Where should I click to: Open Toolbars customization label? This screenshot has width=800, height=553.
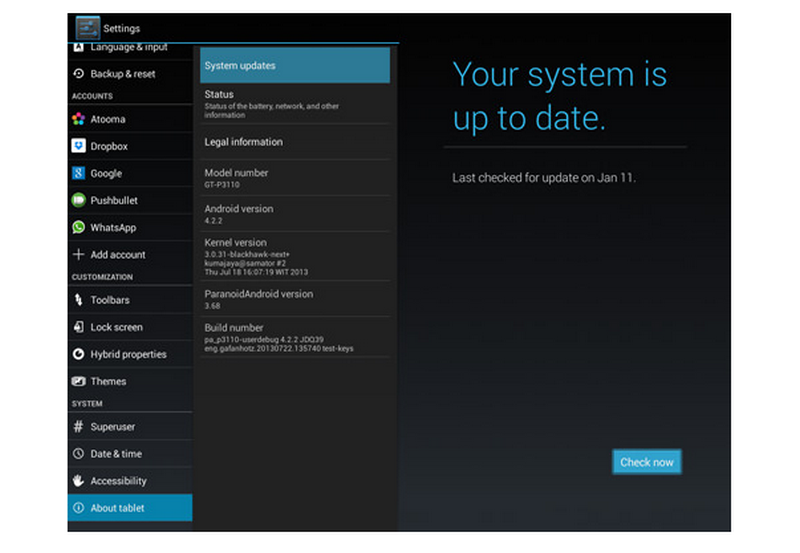tap(110, 300)
